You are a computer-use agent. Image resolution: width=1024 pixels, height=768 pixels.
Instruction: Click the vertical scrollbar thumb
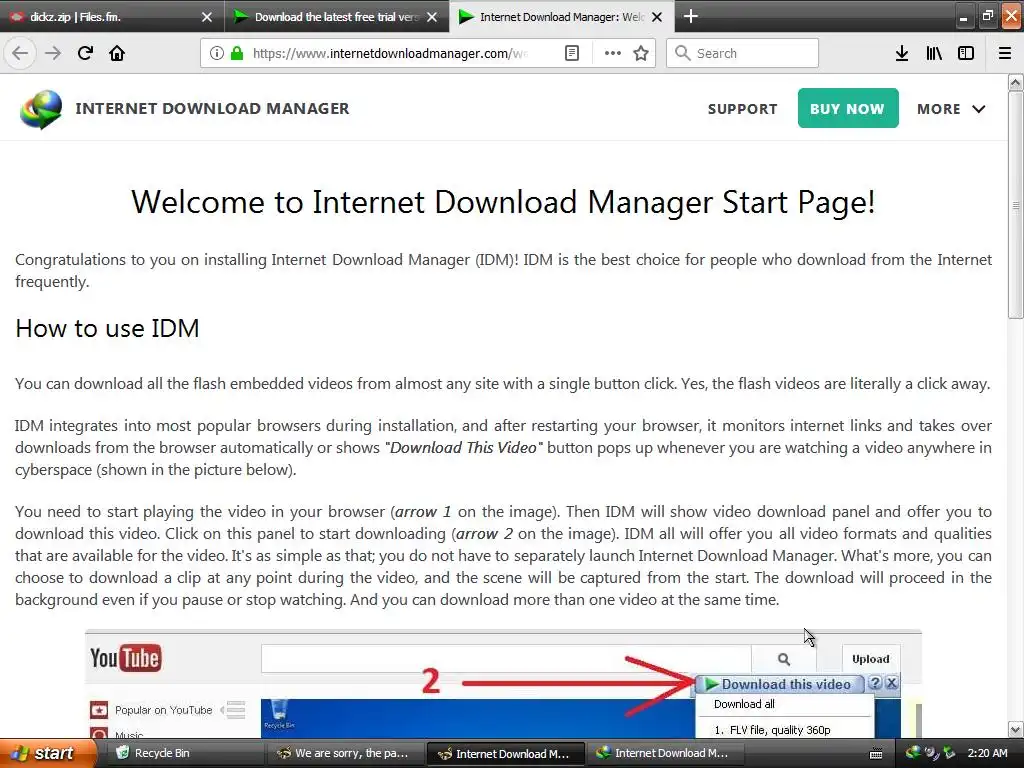(x=1015, y=205)
